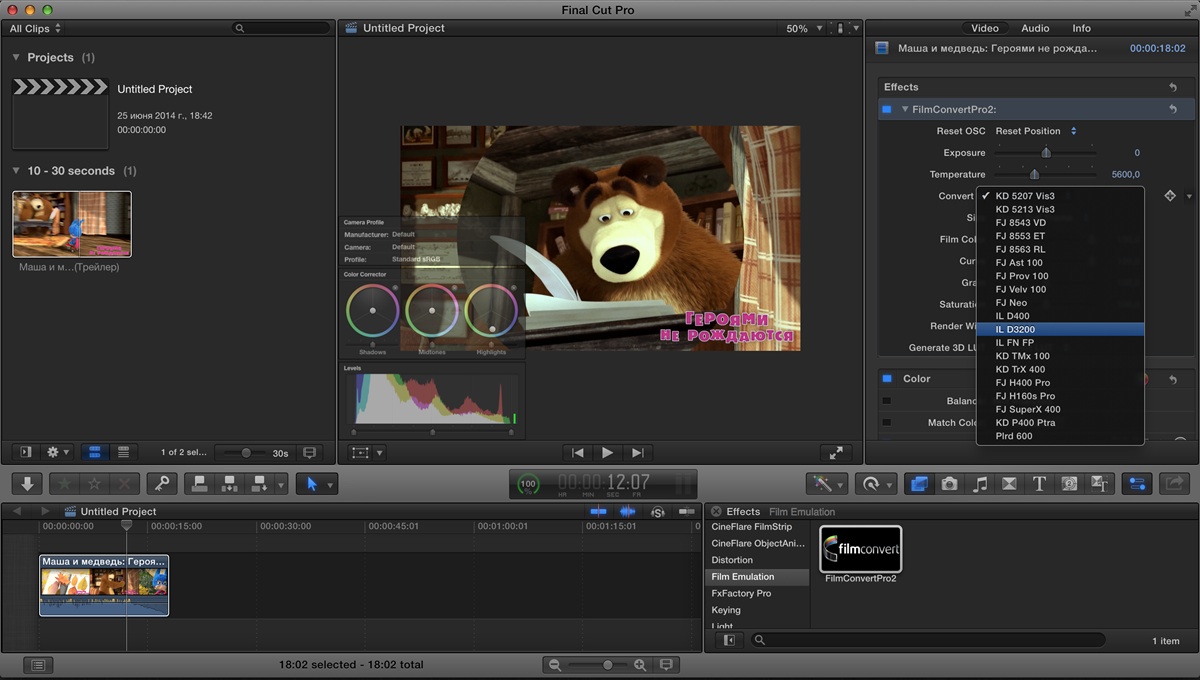Collapse the 10 - 30 seconds group
The width and height of the screenshot is (1200, 680).
(16, 171)
